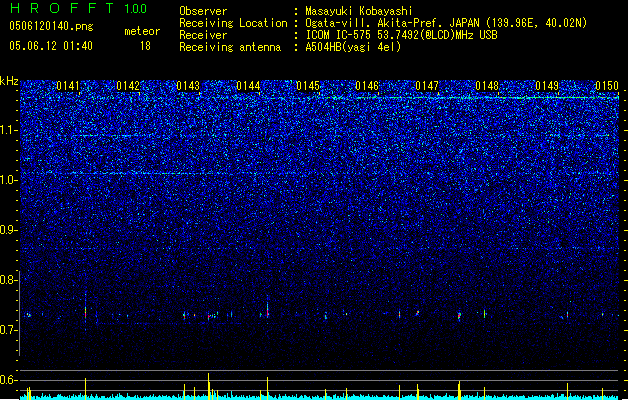The image size is (629, 400).
Task: Click the 0.8 frequency axis label
Action: pos(8,280)
